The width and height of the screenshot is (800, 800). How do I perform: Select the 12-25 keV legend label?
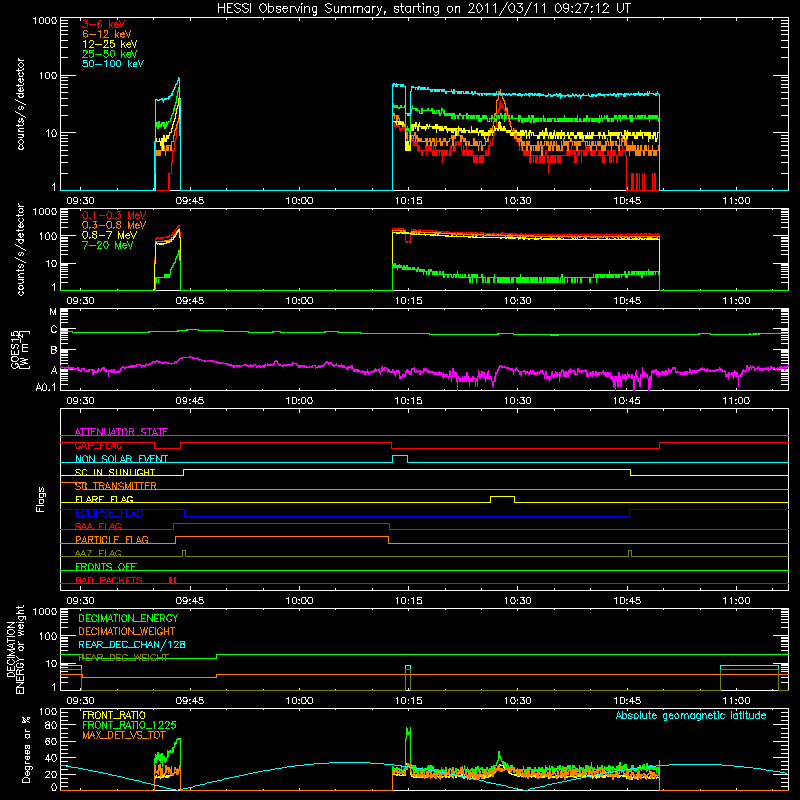[x=110, y=44]
